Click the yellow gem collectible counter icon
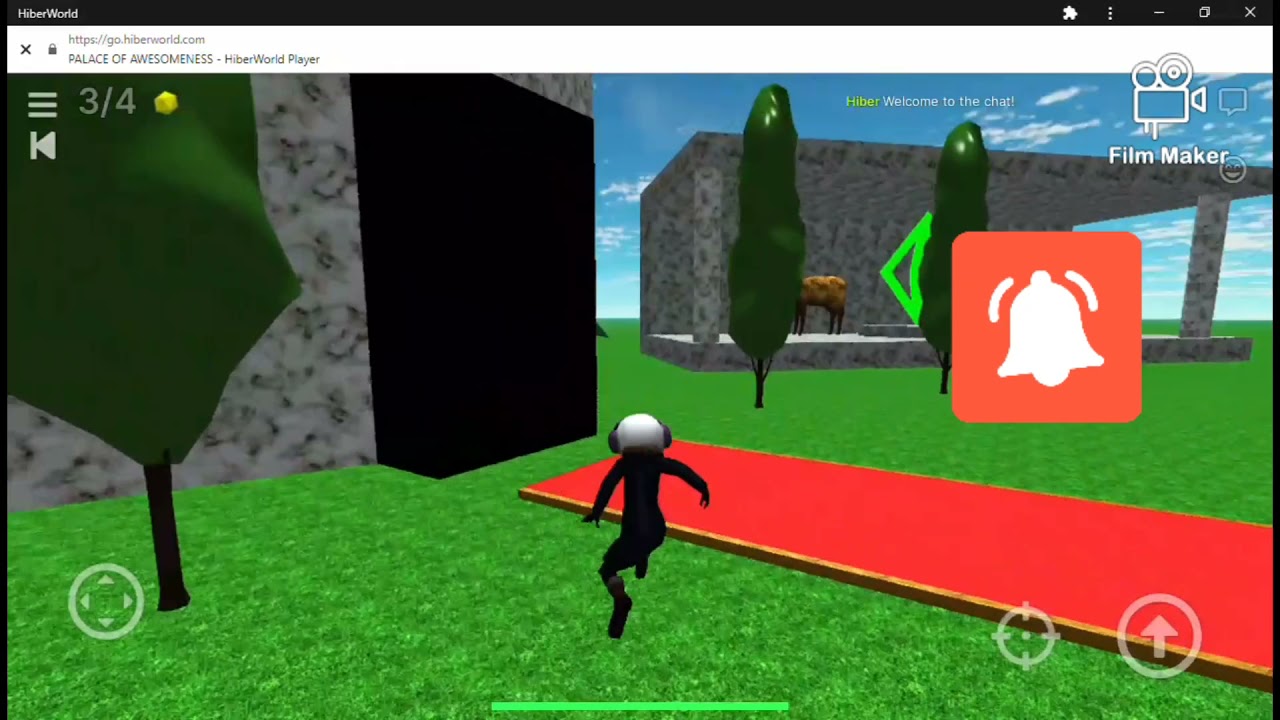 pos(166,102)
